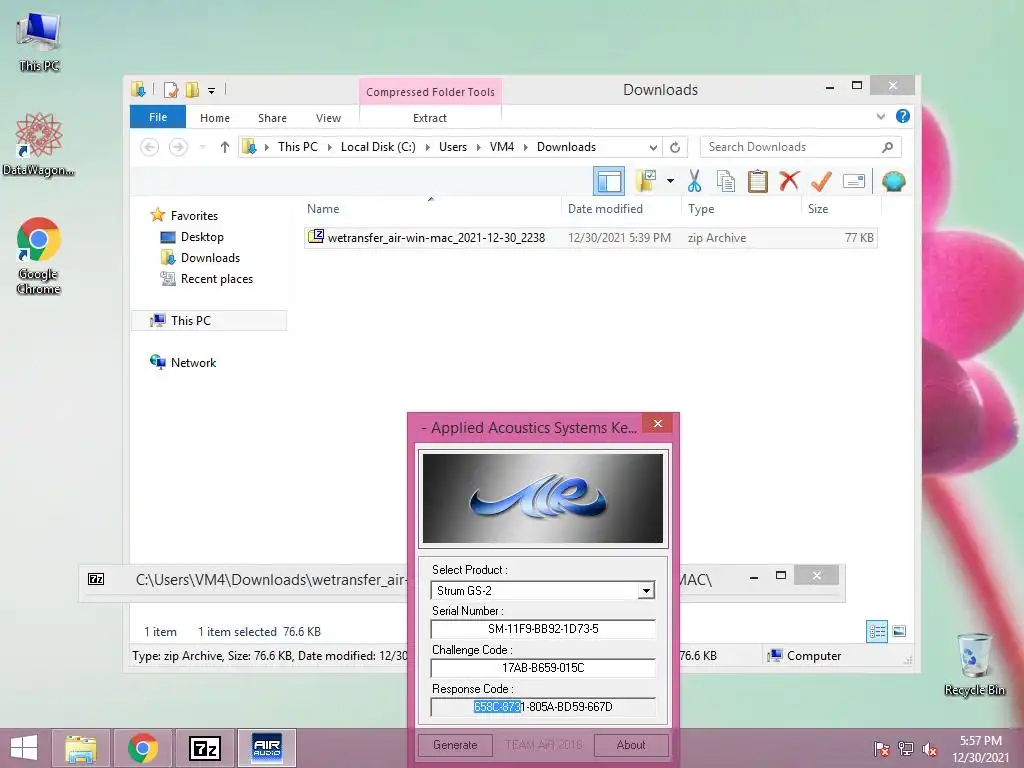1024x768 pixels.
Task: Click Users in the address breadcrumb
Action: tap(453, 147)
